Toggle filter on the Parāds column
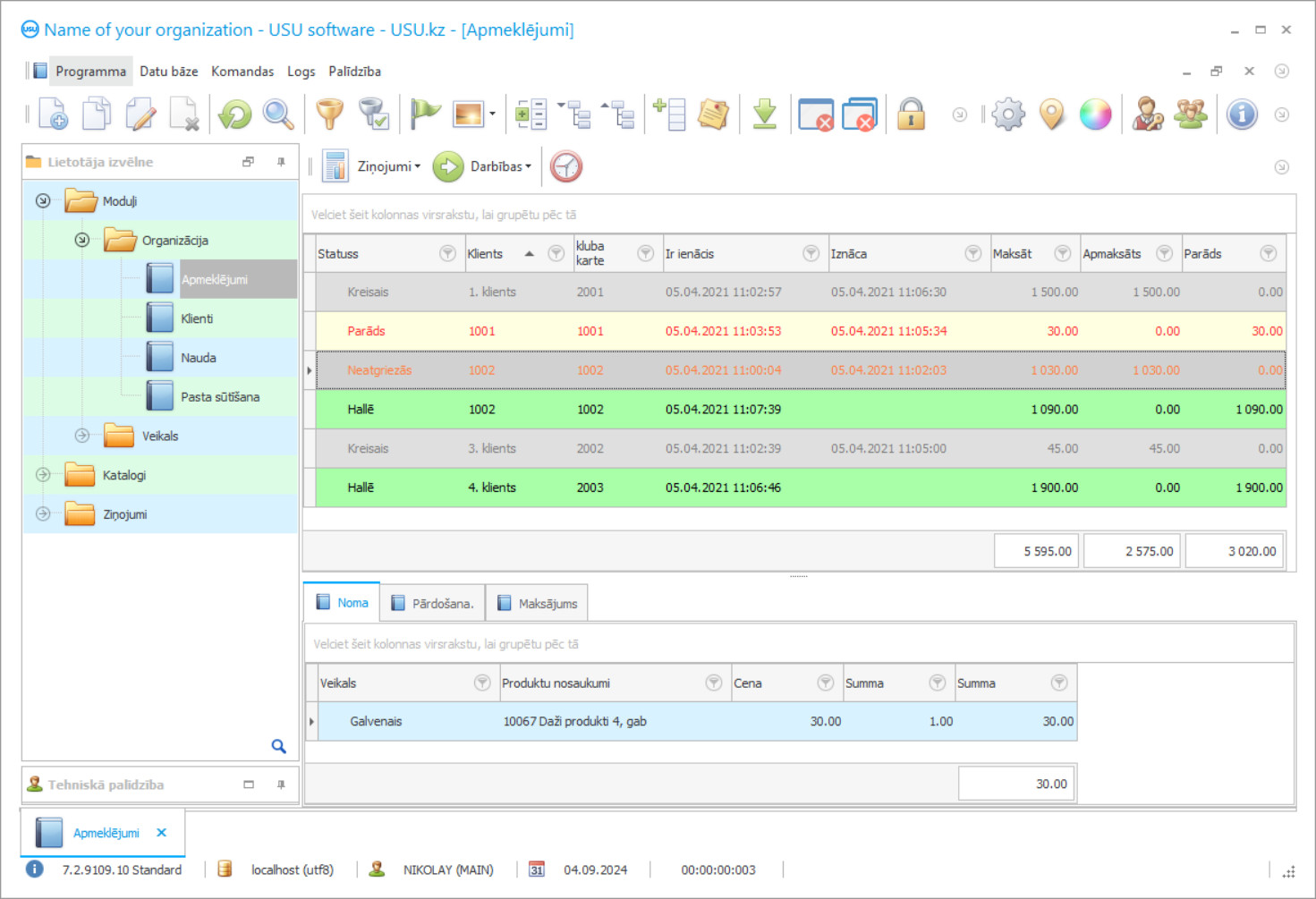The width and height of the screenshot is (1316, 899). click(x=1268, y=254)
